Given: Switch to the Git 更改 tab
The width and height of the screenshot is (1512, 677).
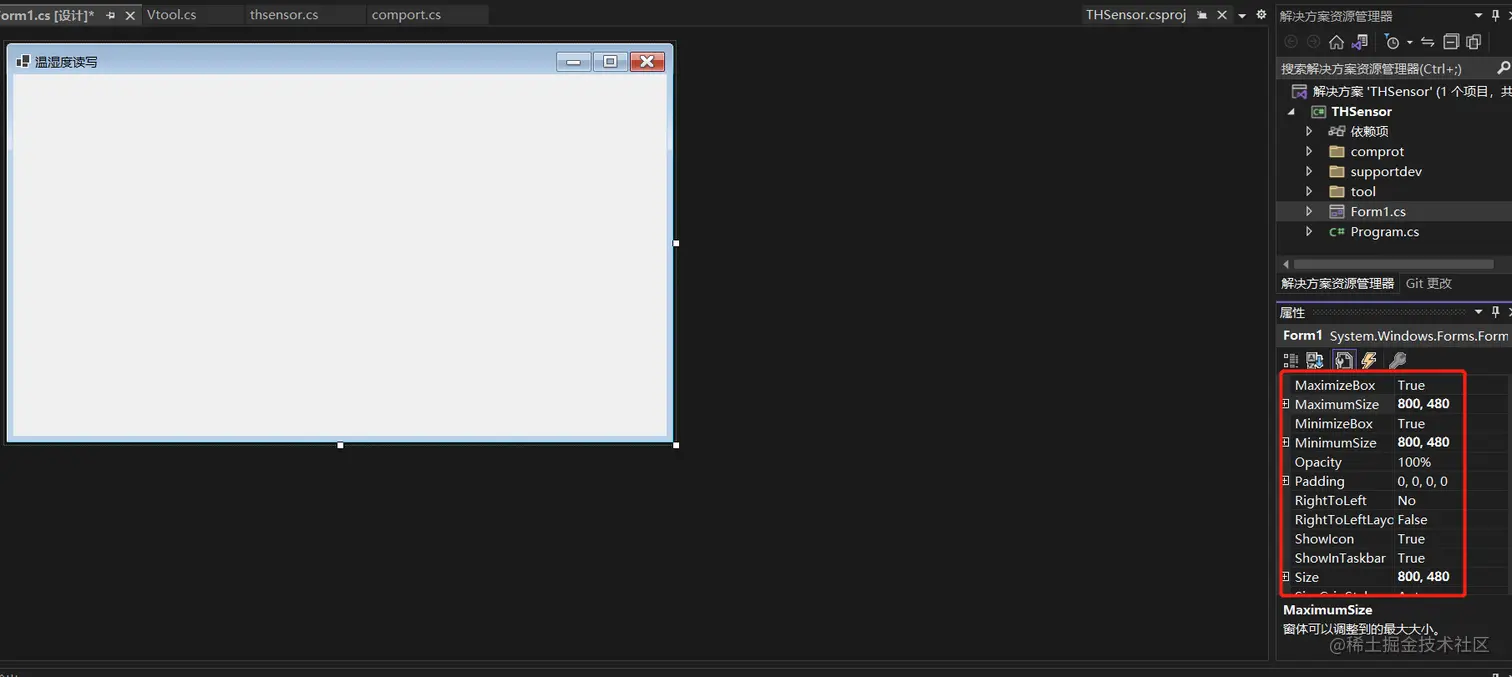Looking at the screenshot, I should click(1428, 283).
